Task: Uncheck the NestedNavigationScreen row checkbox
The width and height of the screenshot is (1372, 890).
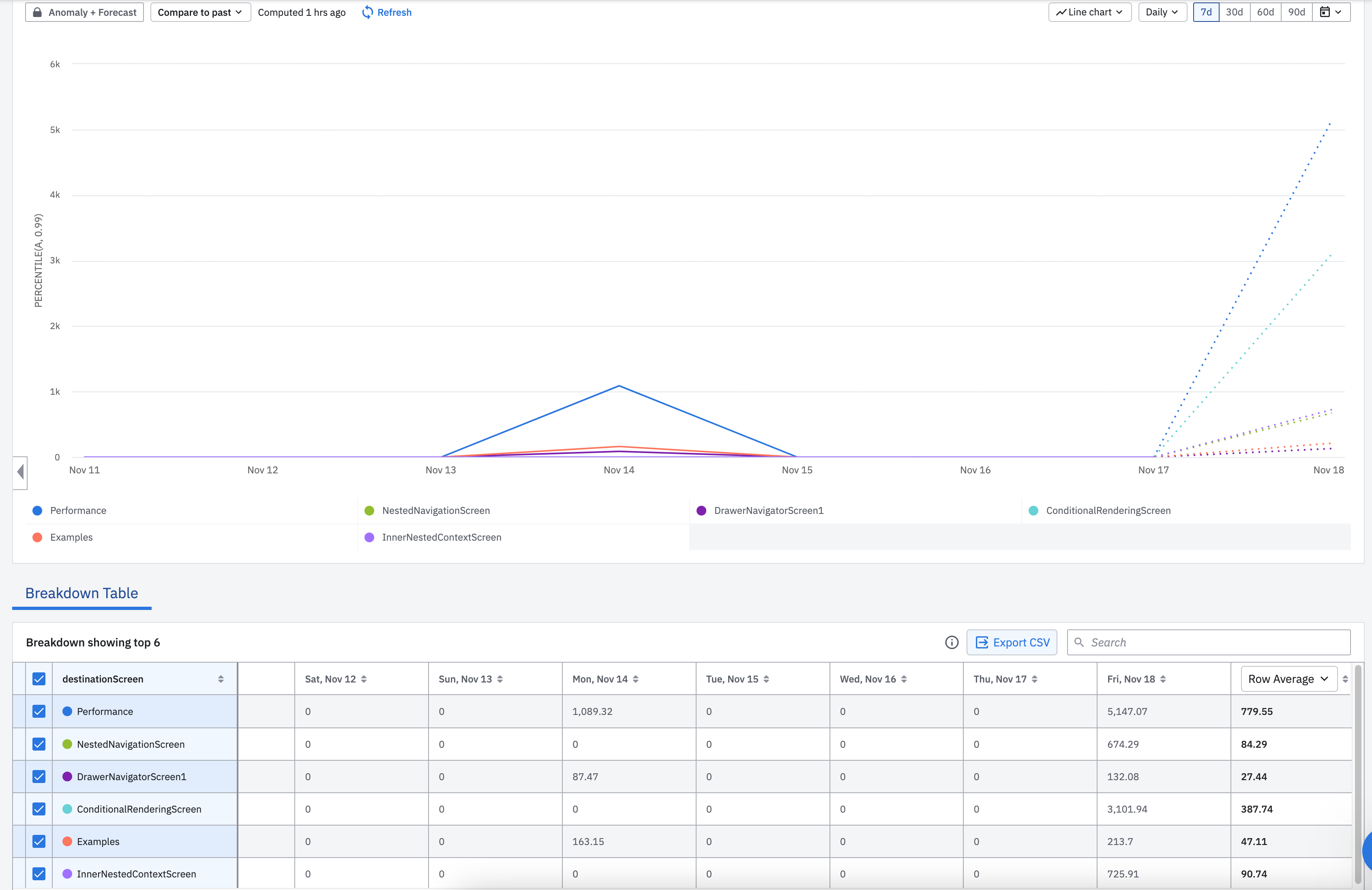Action: [39, 744]
